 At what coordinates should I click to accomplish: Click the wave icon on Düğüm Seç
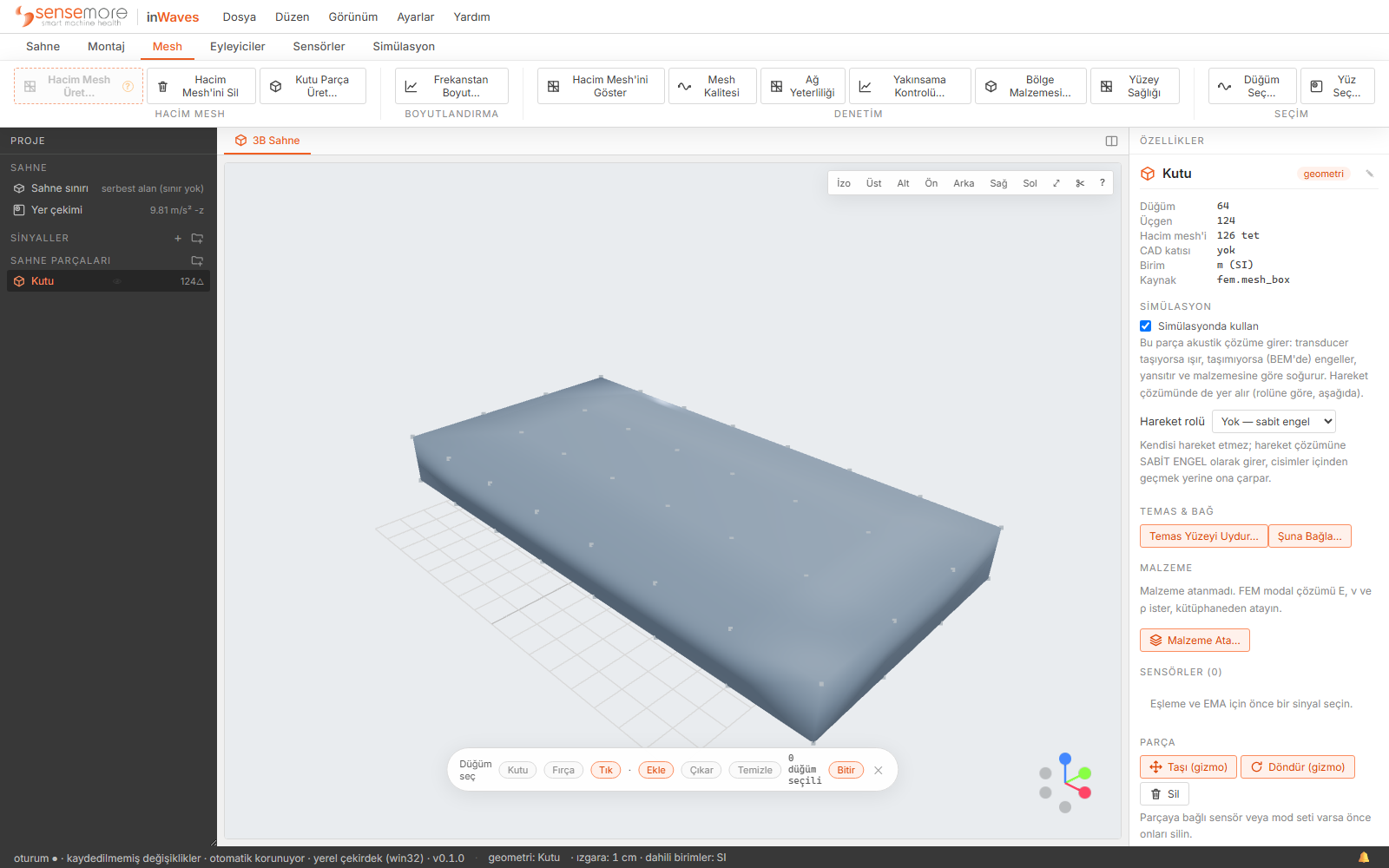pyautogui.click(x=1224, y=86)
